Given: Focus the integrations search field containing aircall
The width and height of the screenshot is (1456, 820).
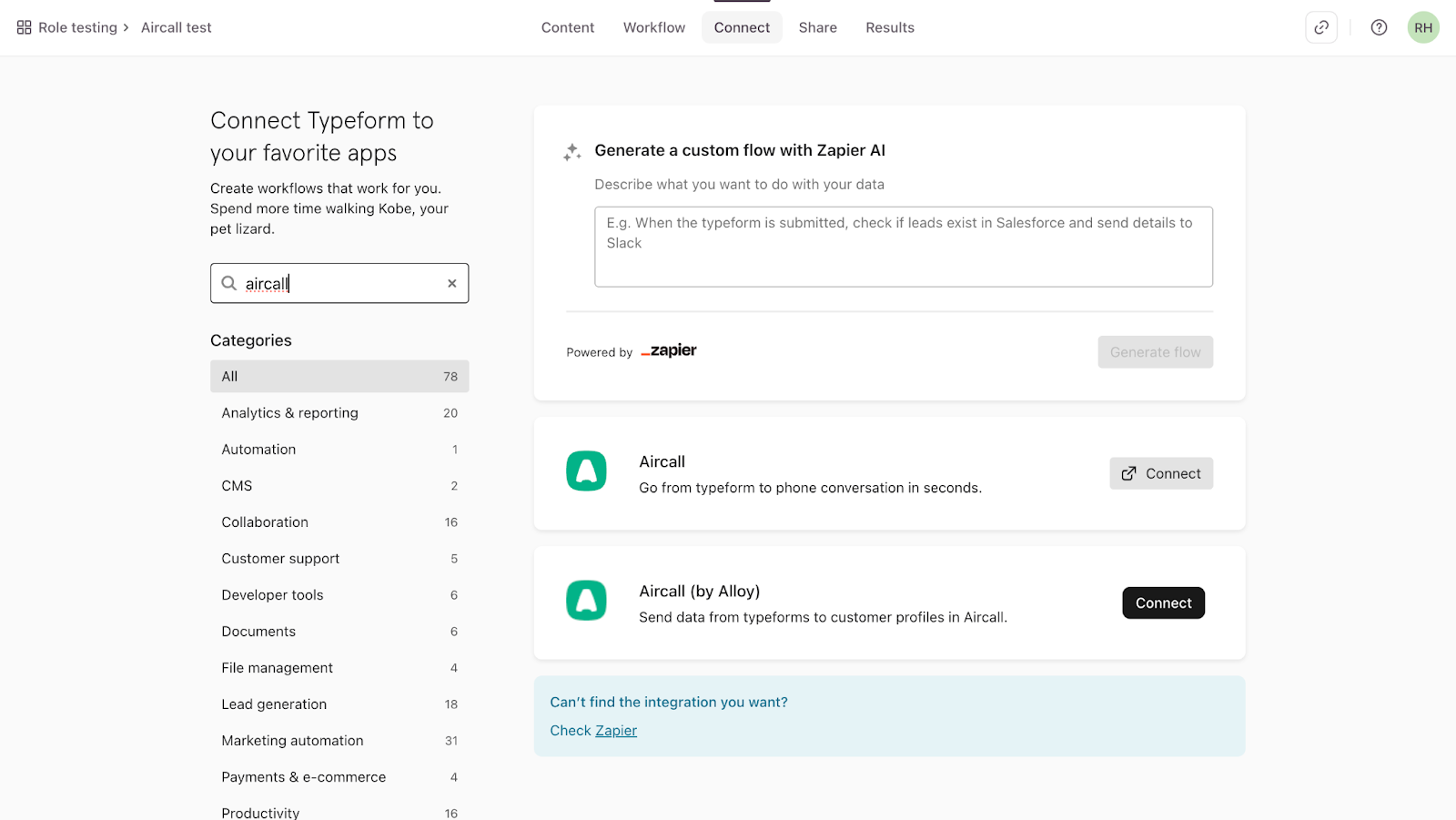Looking at the screenshot, I should pos(339,283).
